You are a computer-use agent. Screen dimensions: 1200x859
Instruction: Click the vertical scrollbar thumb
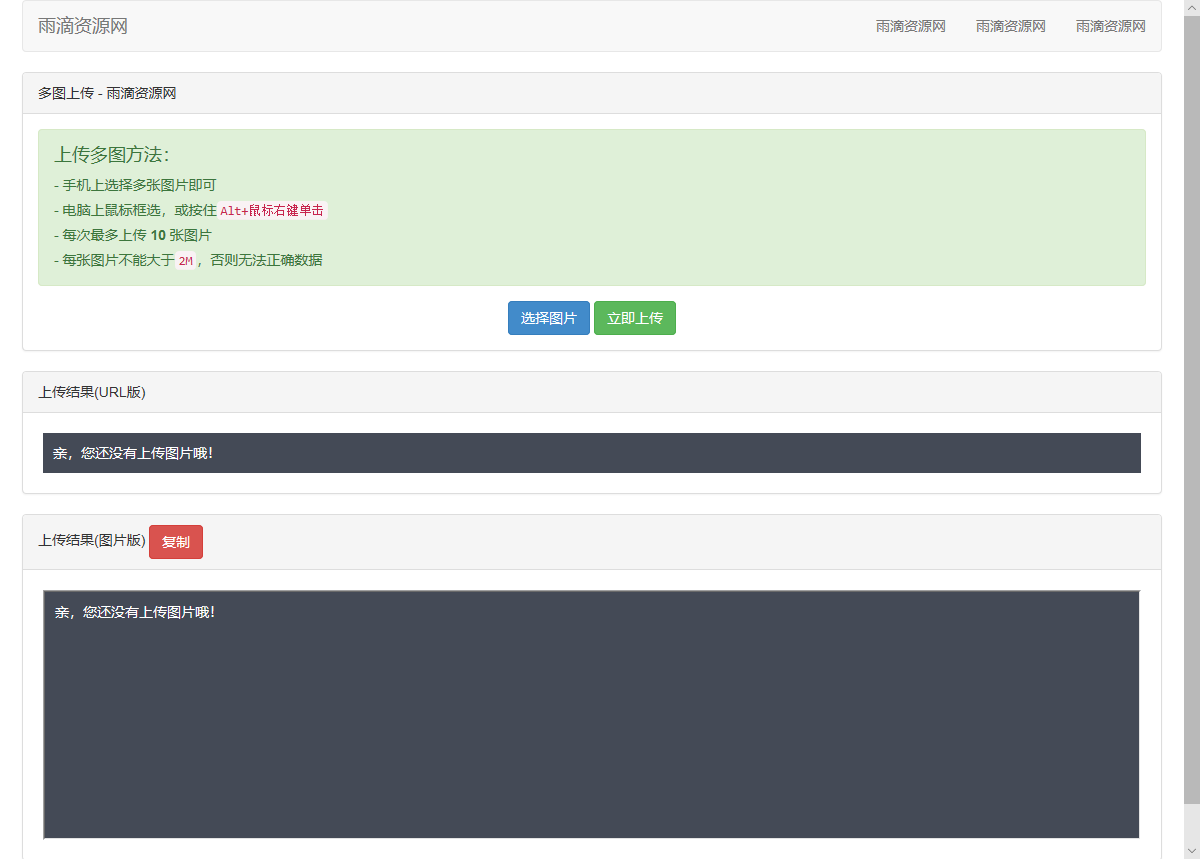tap(1191, 400)
